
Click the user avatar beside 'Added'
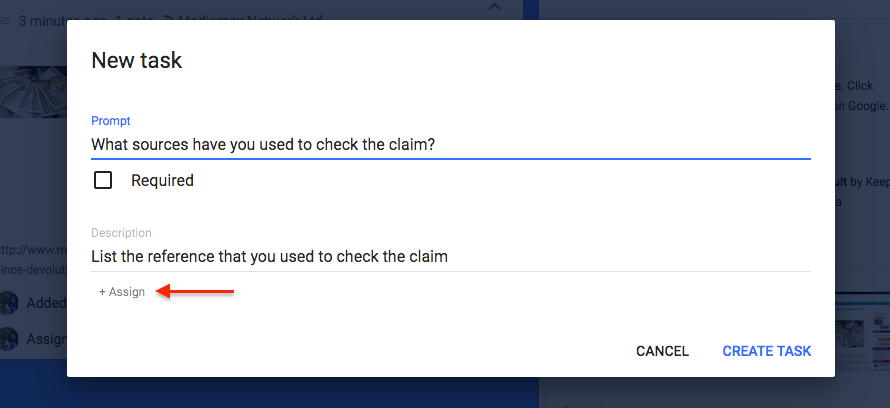click(x=9, y=303)
